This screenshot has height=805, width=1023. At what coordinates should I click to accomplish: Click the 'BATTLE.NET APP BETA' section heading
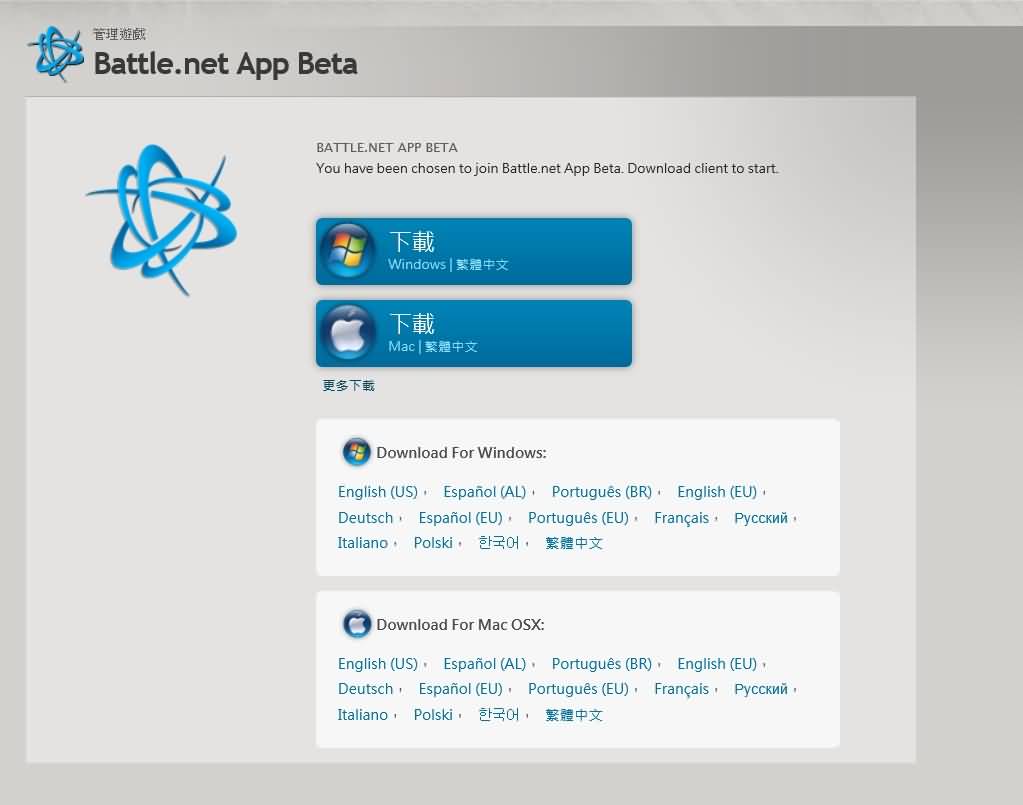[387, 147]
